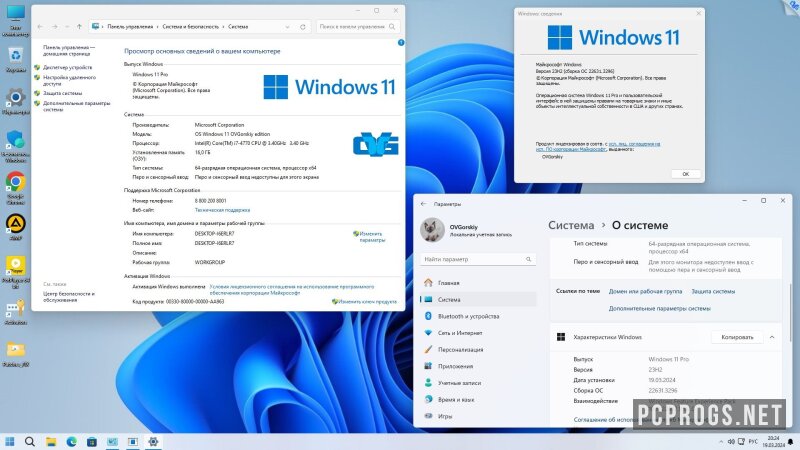800x450 pixels.
Task: Refresh the Control Panel address bar
Action: 303,27
